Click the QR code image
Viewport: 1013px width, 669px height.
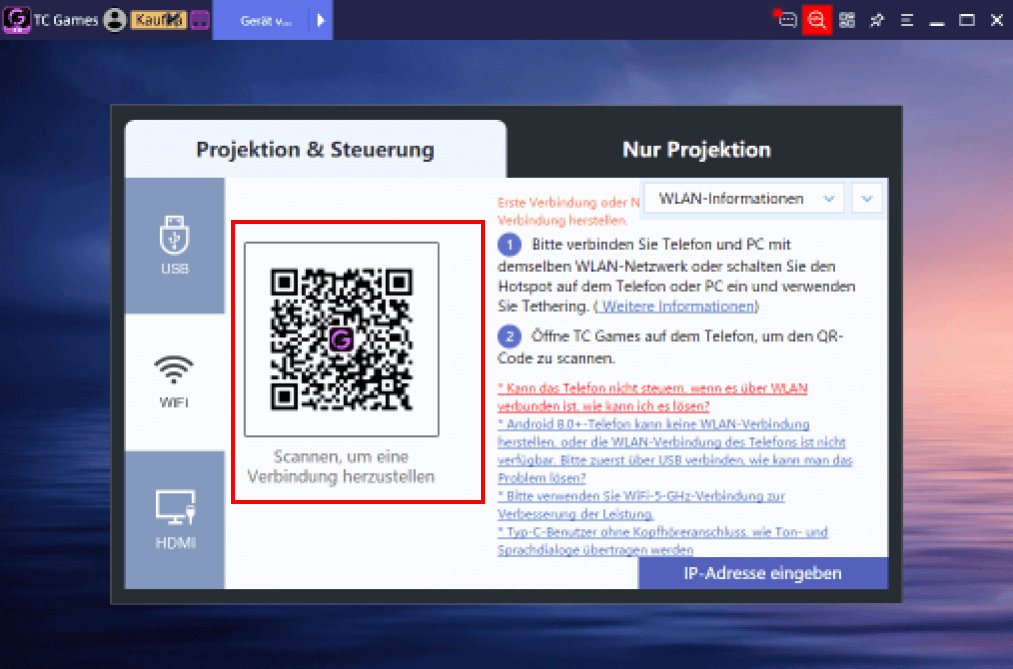(341, 339)
